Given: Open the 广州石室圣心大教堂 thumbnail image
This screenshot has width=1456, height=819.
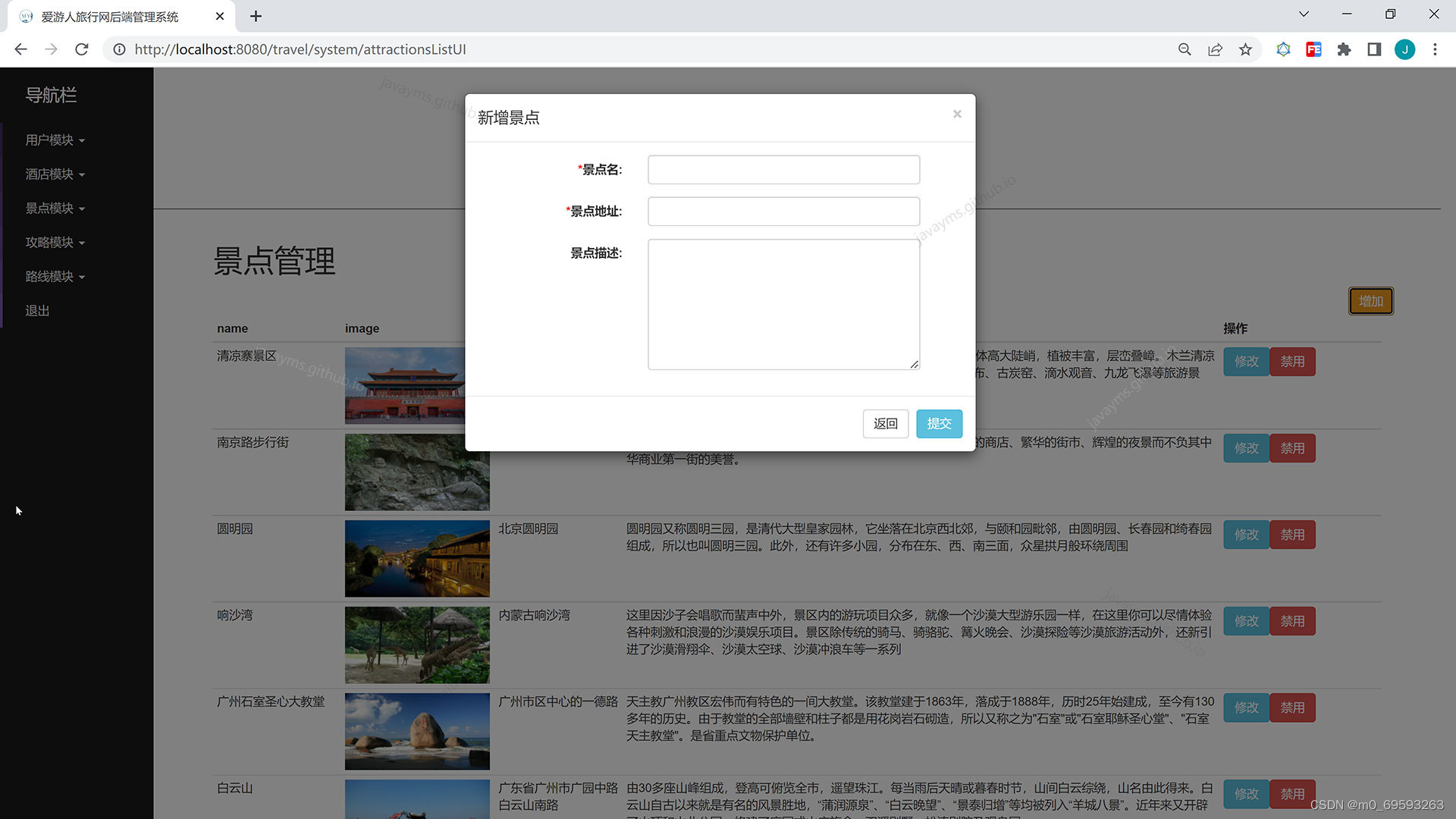Looking at the screenshot, I should (417, 731).
